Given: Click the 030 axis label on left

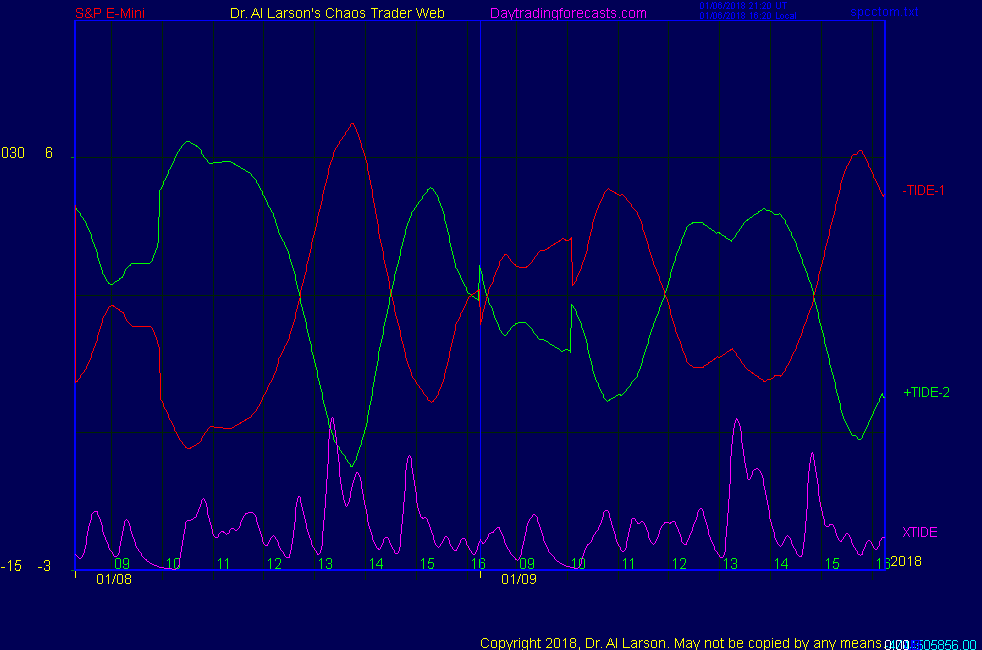Looking at the screenshot, I should click(13, 153).
